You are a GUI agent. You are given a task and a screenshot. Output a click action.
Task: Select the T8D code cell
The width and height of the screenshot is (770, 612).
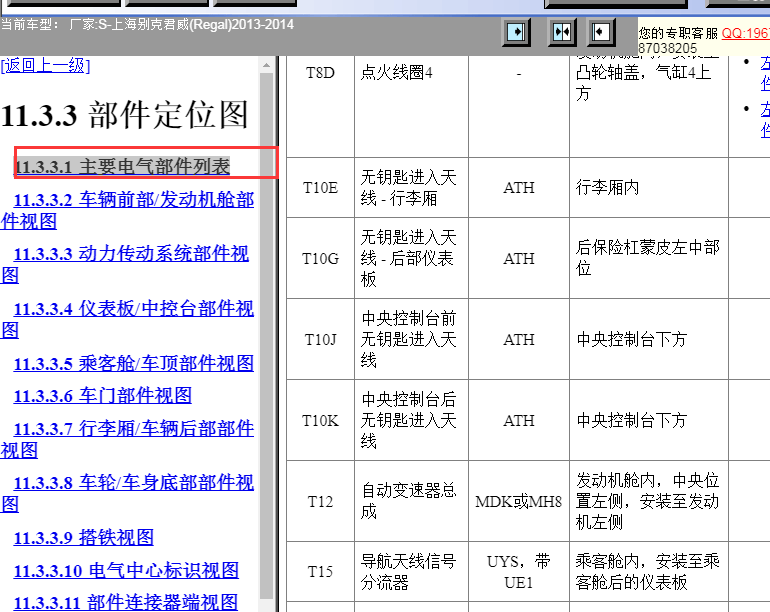[x=320, y=107]
